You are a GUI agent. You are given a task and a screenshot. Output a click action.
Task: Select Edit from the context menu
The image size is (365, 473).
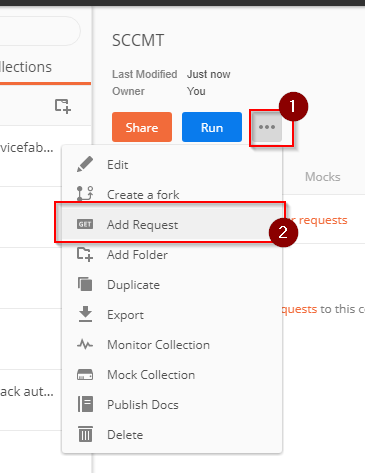(172, 165)
